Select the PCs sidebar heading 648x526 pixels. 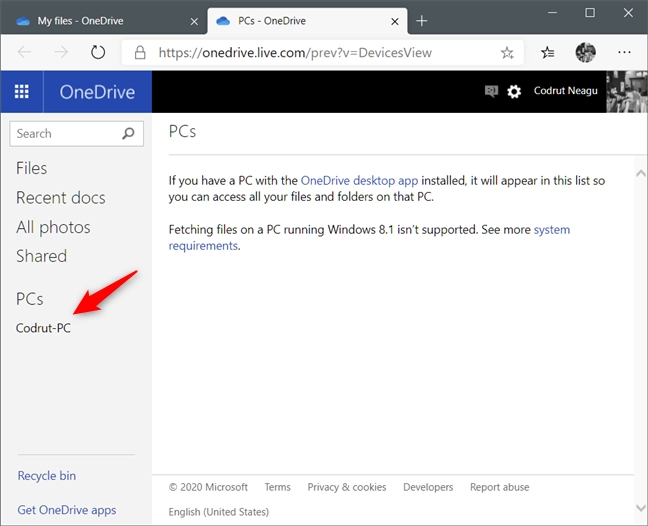(29, 299)
